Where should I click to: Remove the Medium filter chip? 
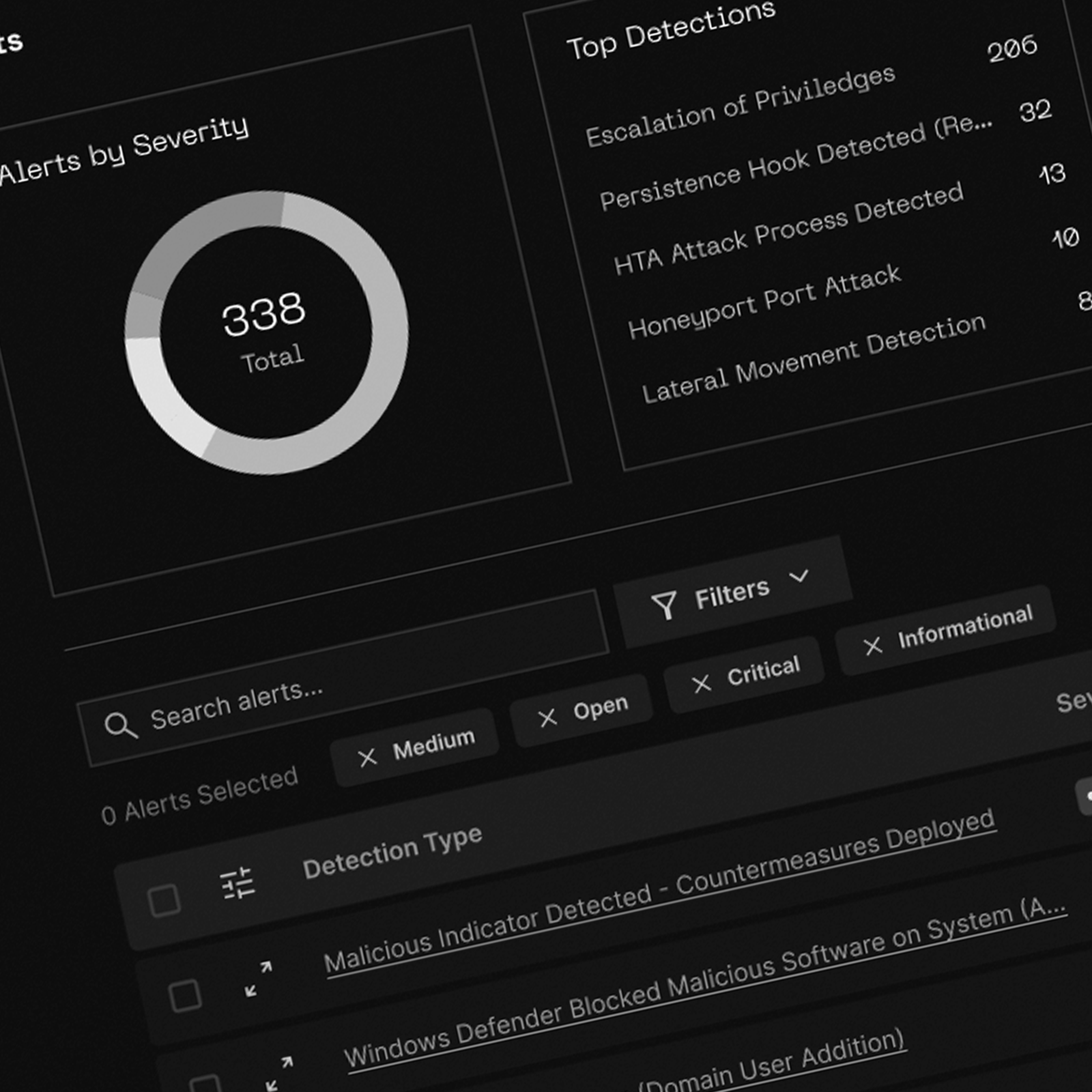pos(368,757)
